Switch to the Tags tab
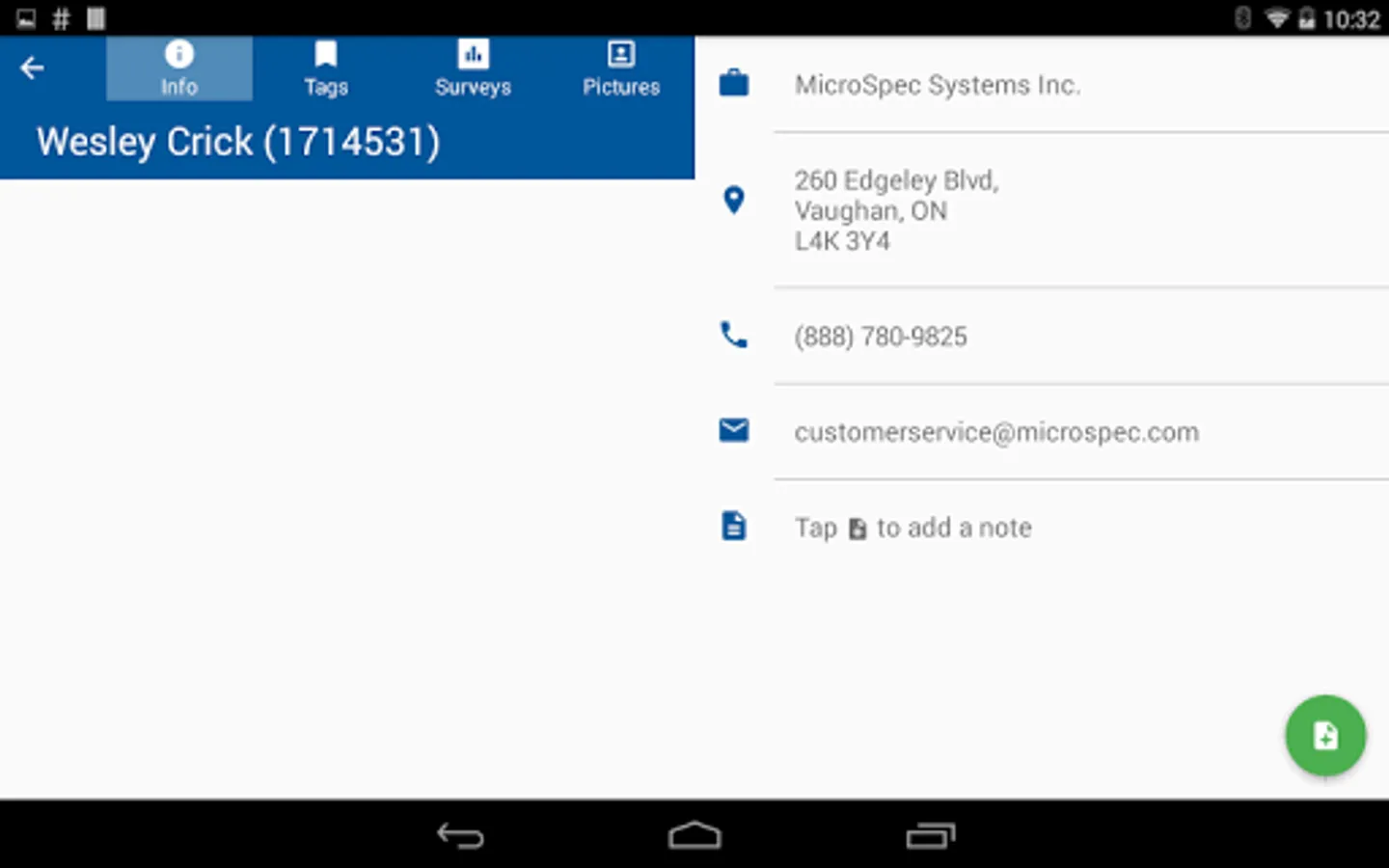 (326, 68)
